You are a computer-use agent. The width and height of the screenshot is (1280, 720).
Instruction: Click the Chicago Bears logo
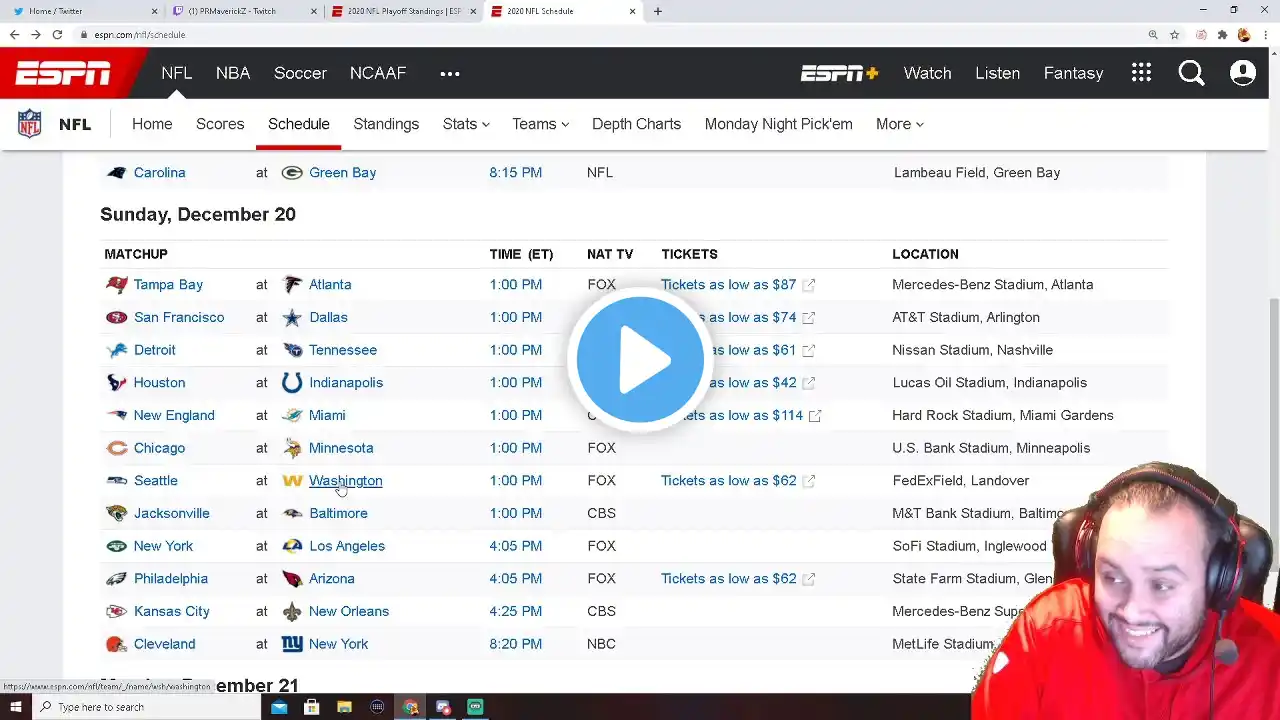(116, 448)
